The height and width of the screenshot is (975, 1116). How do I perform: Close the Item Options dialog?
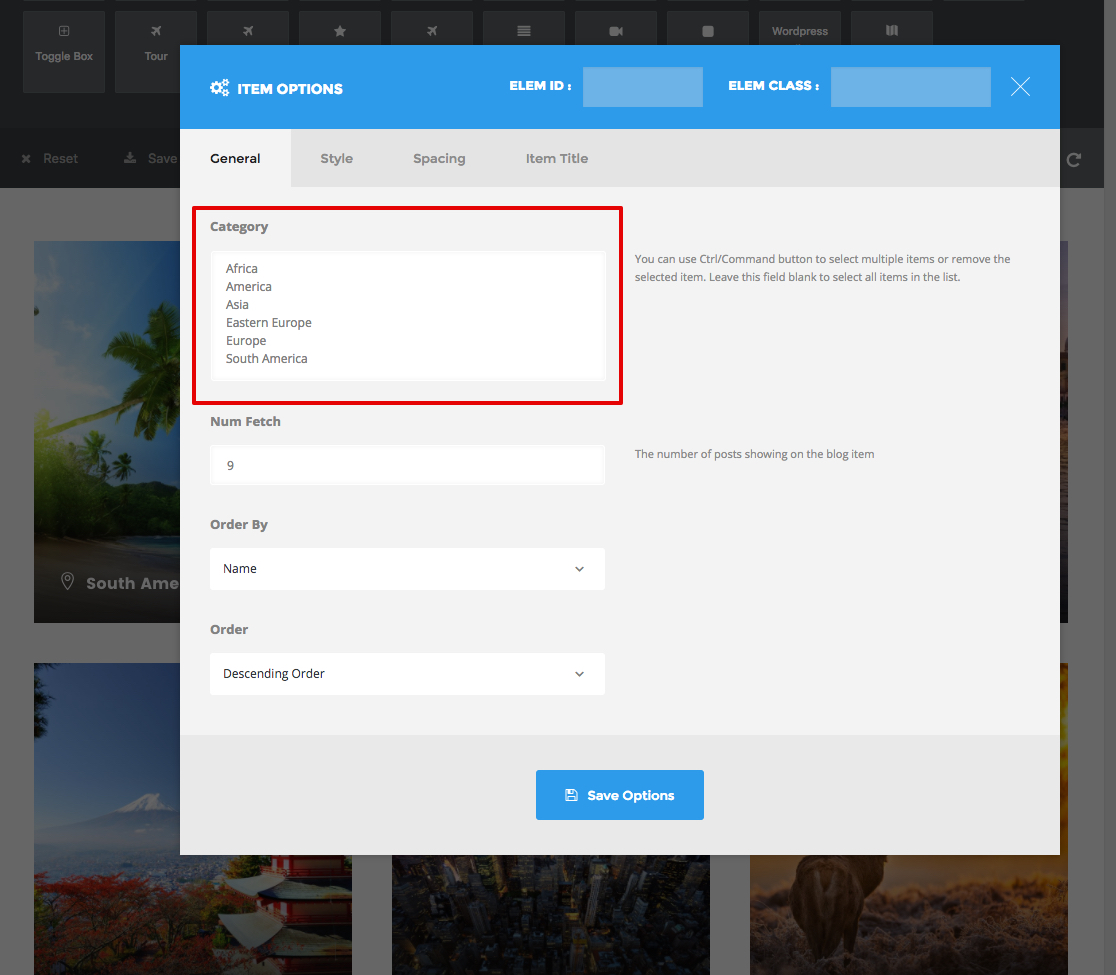(x=1020, y=87)
